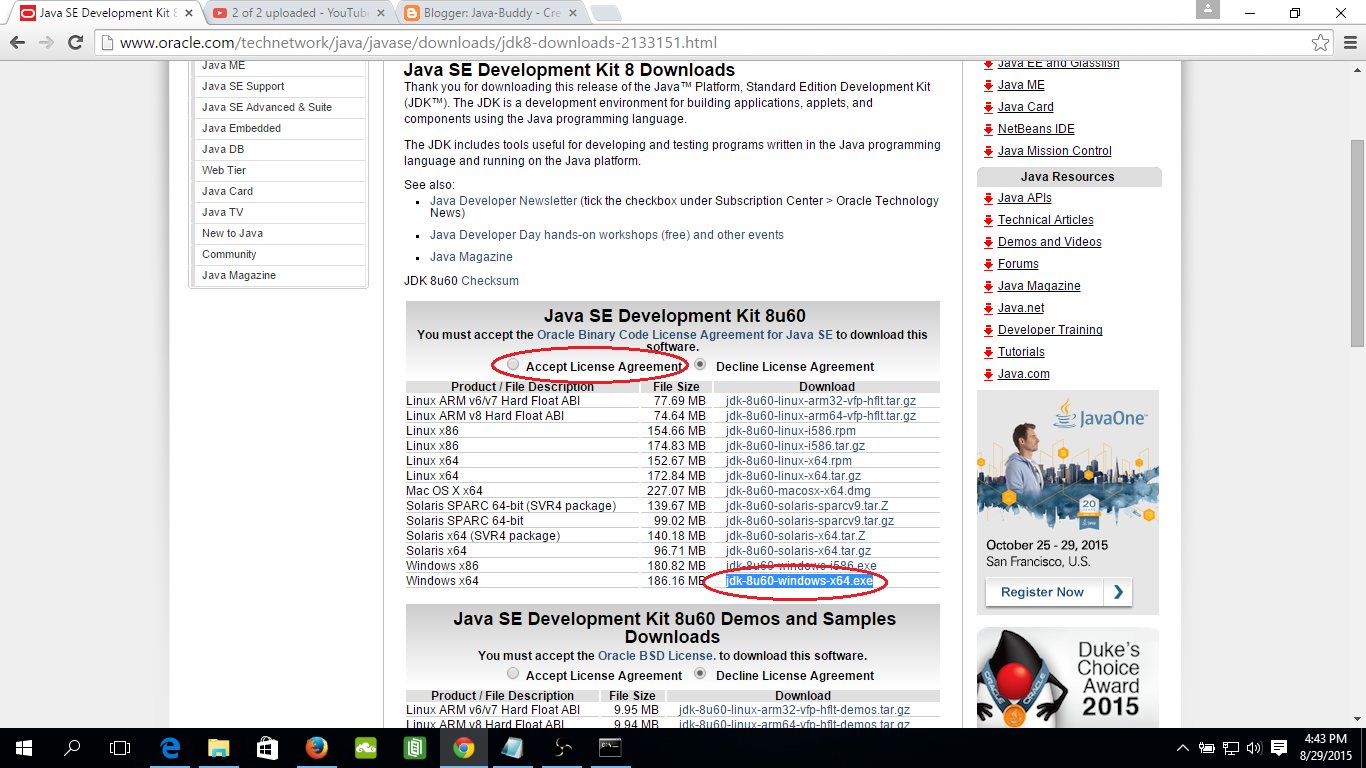Open the green cloud app on taskbar
1366x768 pixels.
365,747
